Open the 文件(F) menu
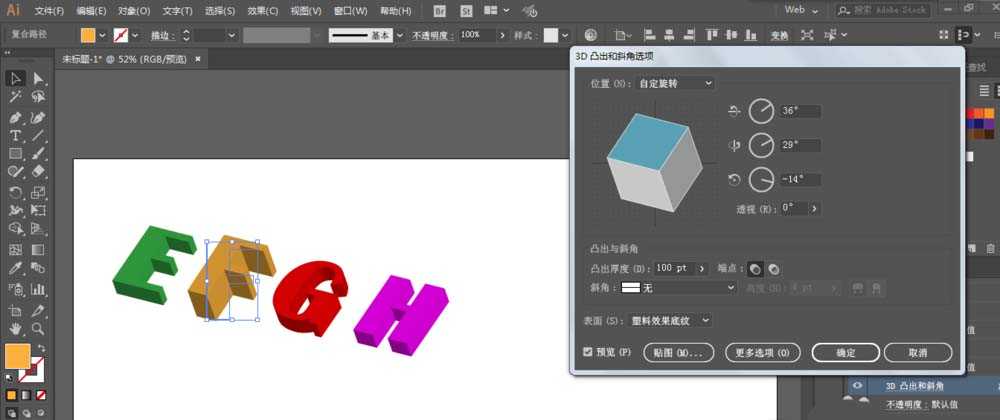This screenshot has height=420, width=1000. pyautogui.click(x=49, y=11)
